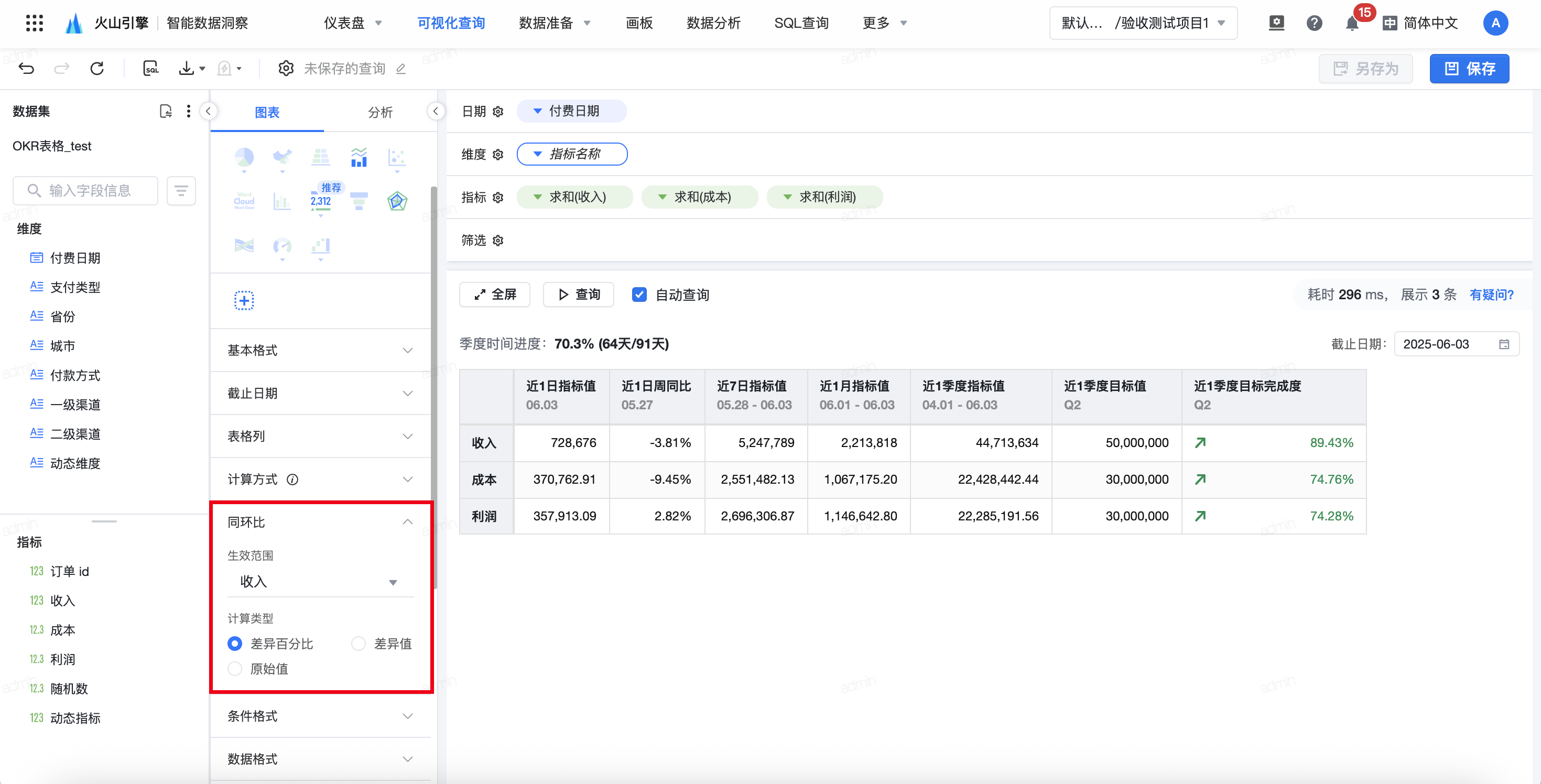
Task: Expand the 表格列 section
Action: [x=320, y=437]
